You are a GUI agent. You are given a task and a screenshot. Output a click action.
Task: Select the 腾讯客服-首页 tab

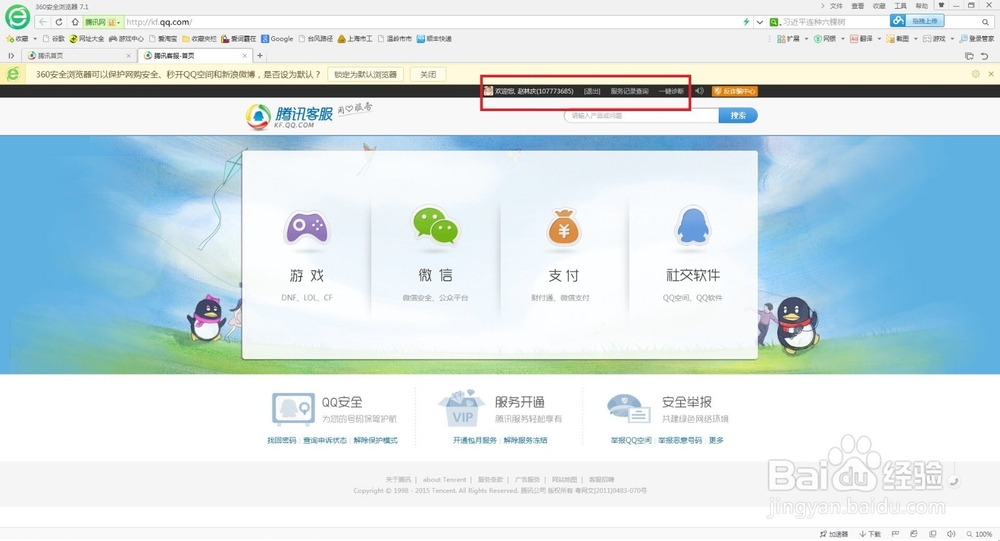coord(194,56)
